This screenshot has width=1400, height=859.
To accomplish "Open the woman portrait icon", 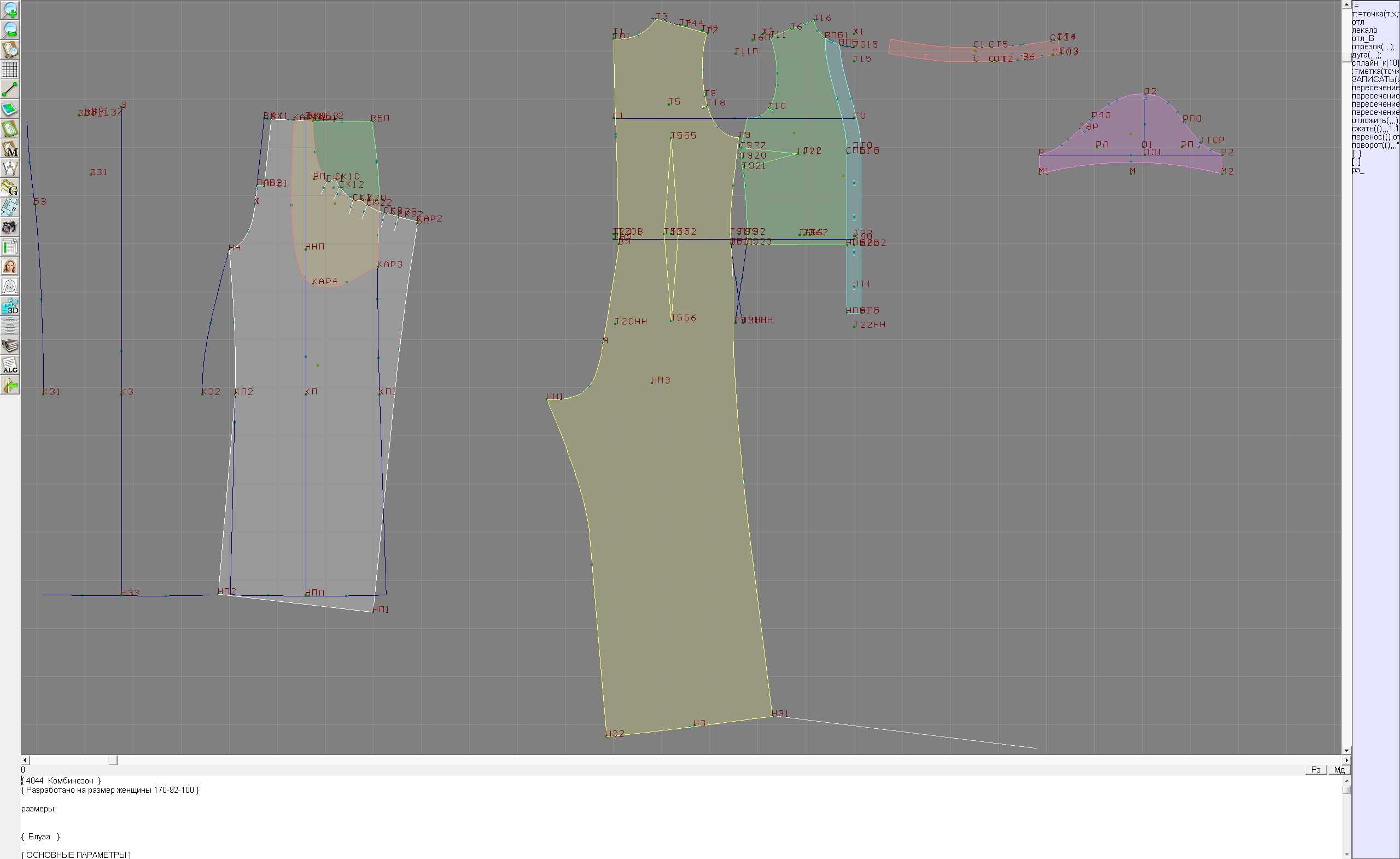I will tap(10, 266).
